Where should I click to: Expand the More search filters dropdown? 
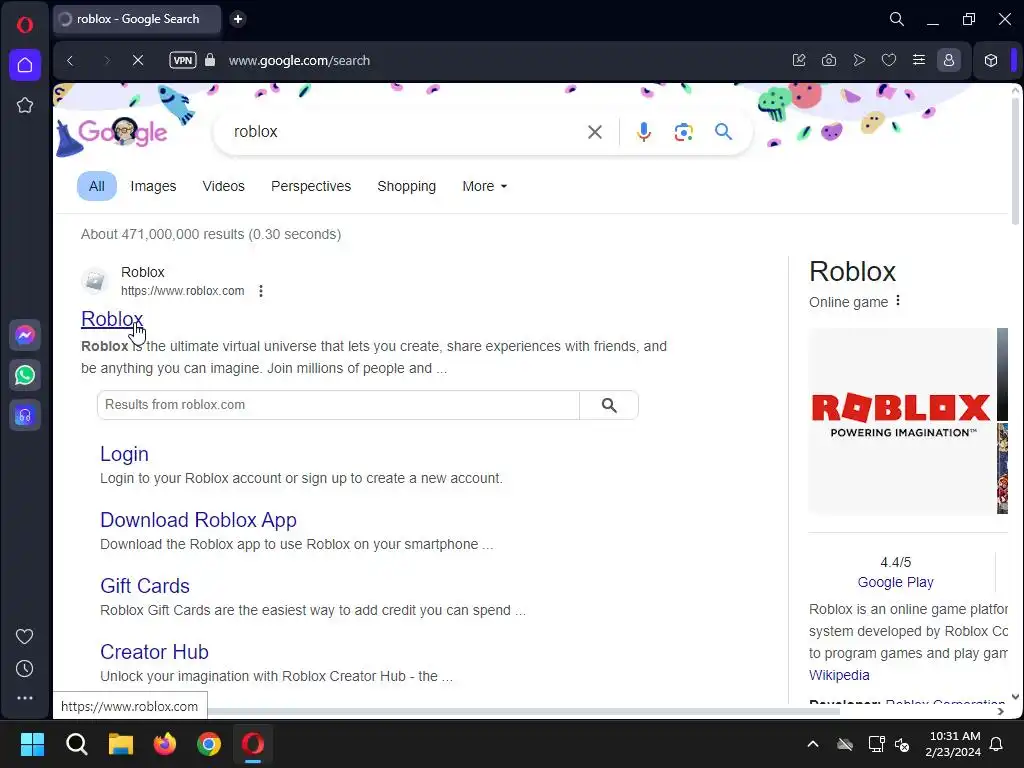click(485, 186)
